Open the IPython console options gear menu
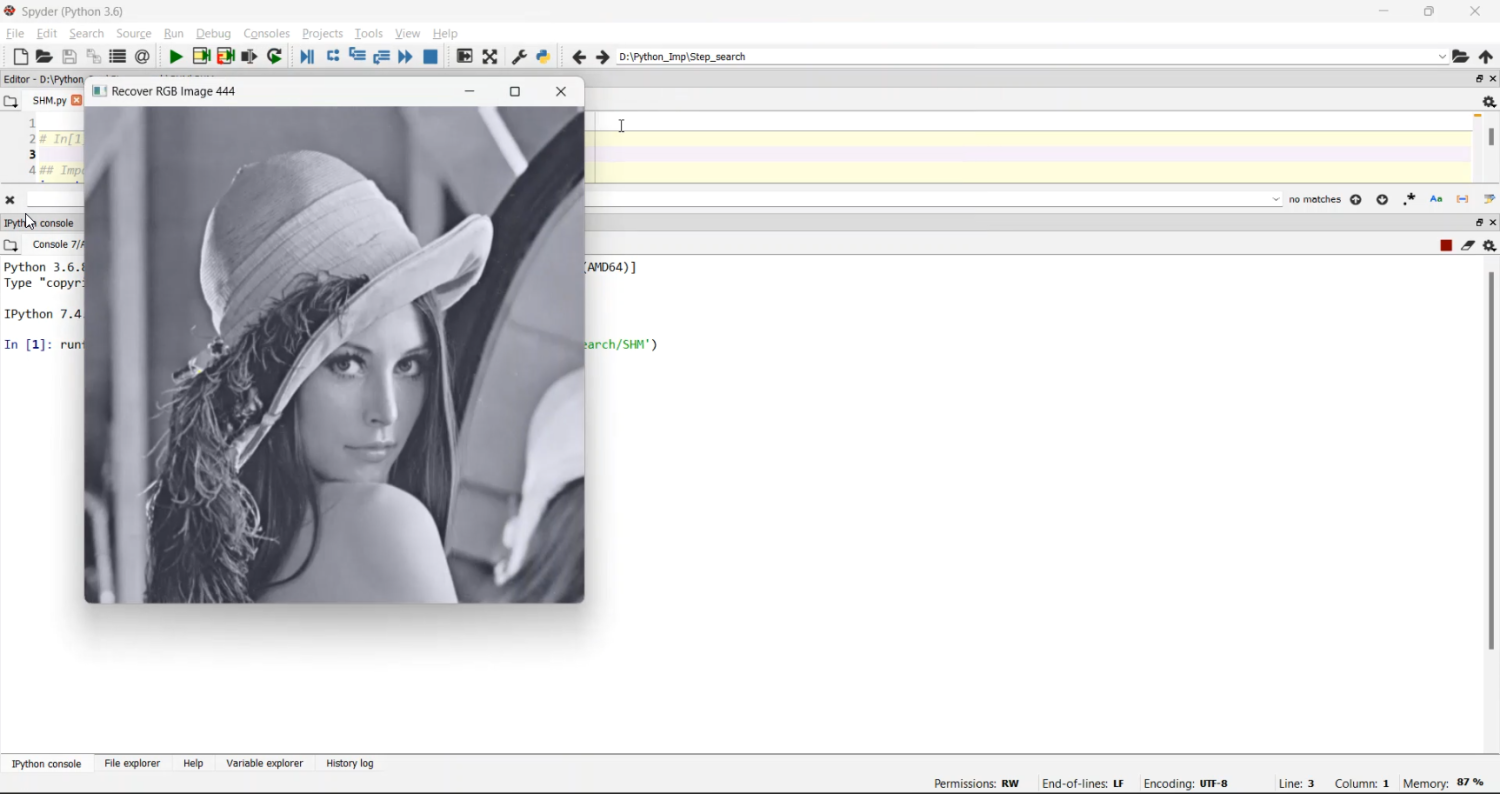Image resolution: width=1500 pixels, height=794 pixels. (1490, 246)
